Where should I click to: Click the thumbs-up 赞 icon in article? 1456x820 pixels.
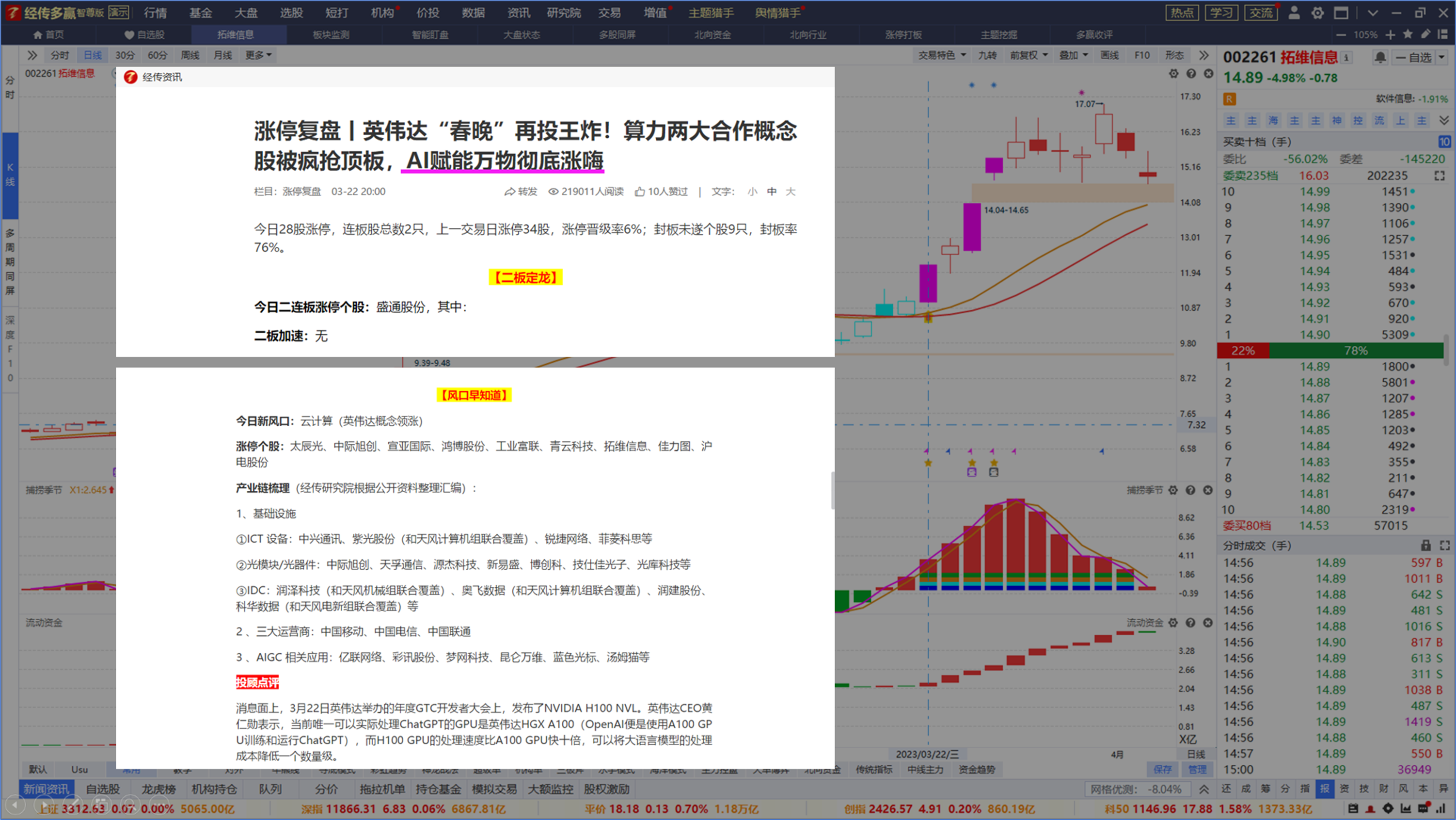coord(639,192)
